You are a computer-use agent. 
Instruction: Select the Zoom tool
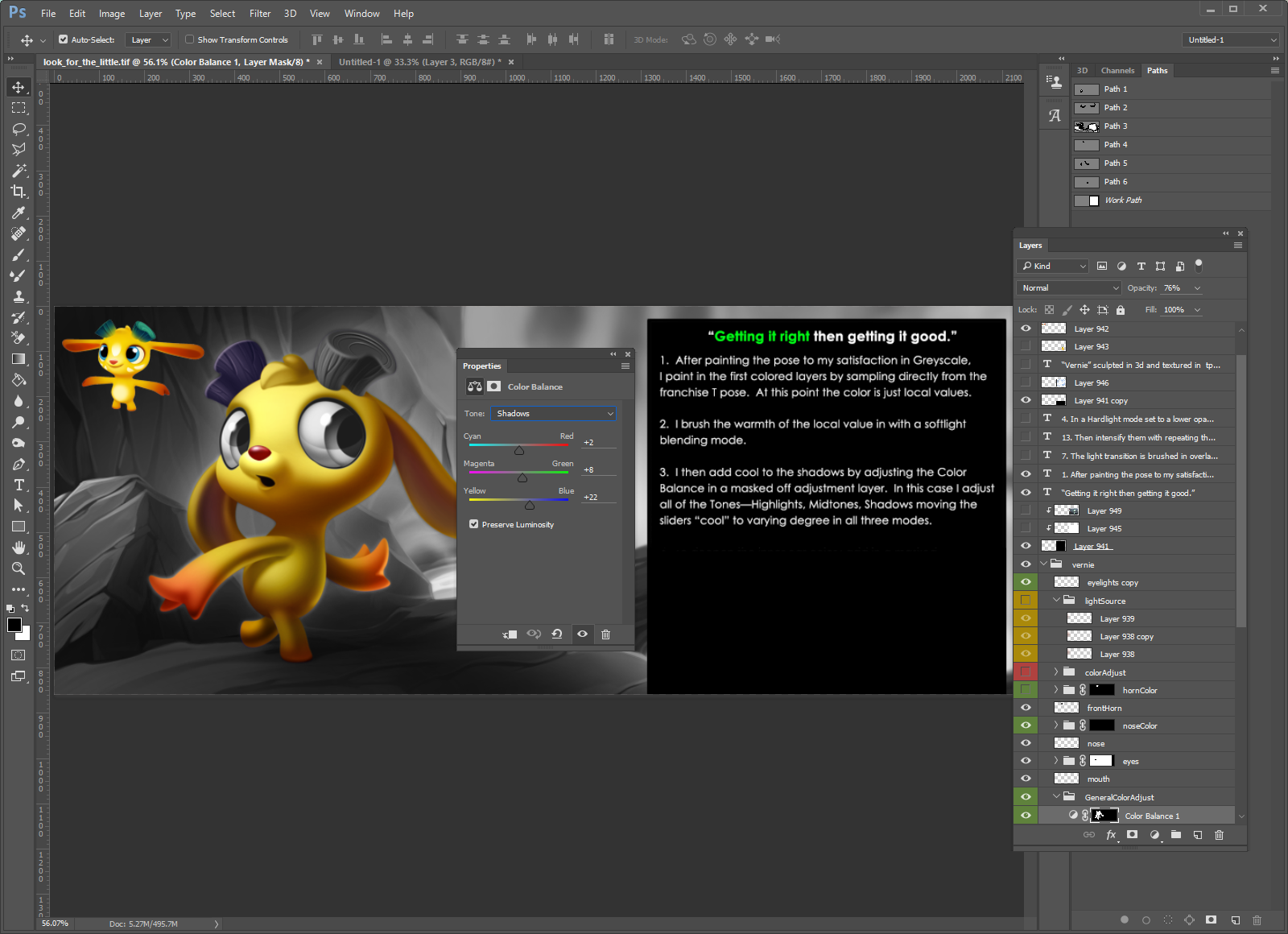[x=19, y=568]
